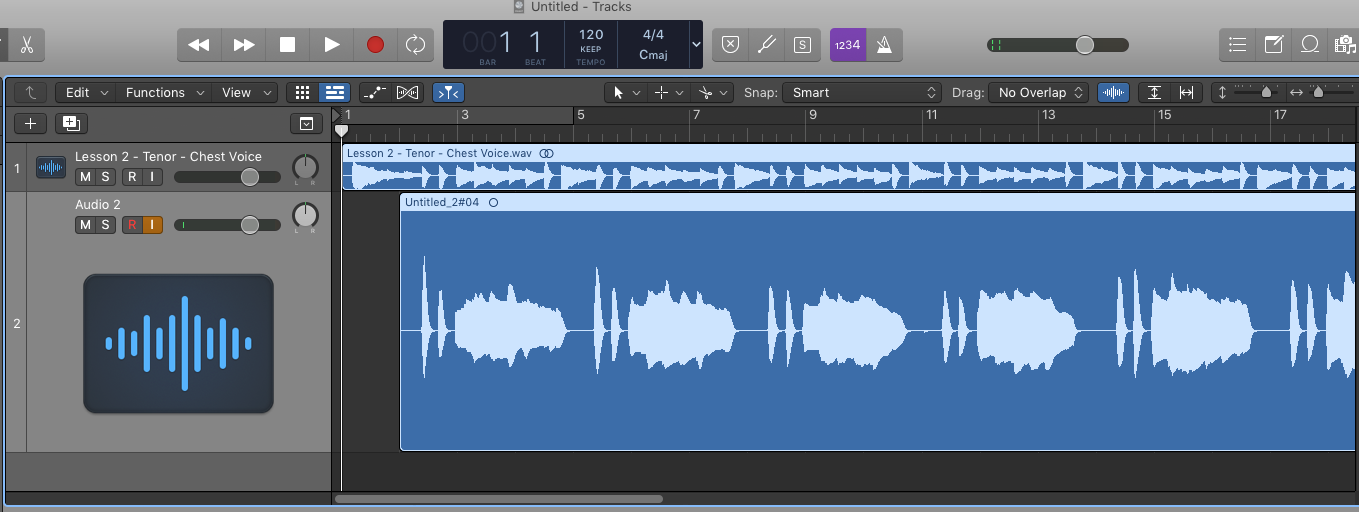Open the scissors editors icon
Viewport: 1359px width, 512px height.
27,45
